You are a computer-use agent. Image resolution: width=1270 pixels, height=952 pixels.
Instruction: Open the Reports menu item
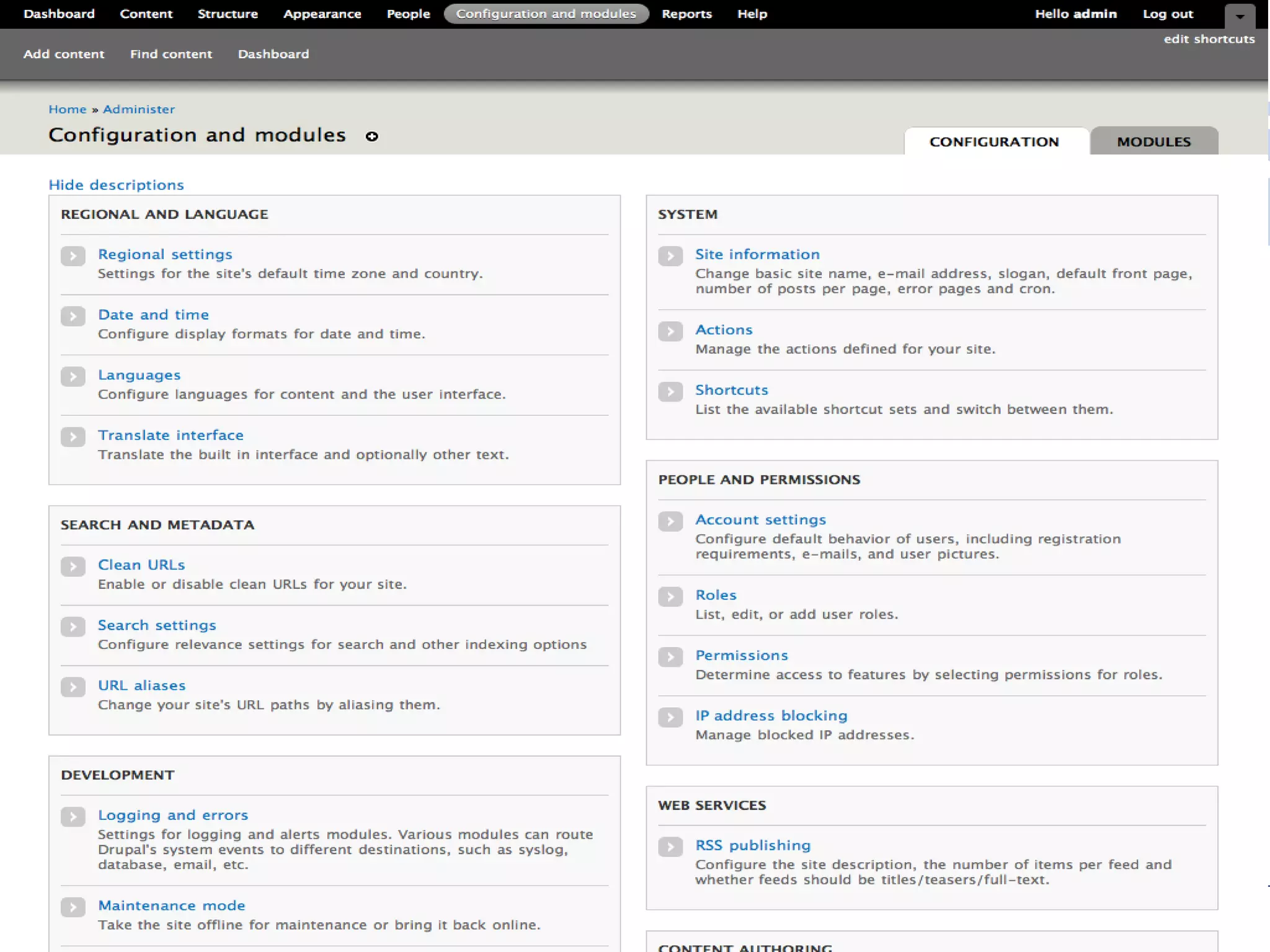[x=686, y=14]
